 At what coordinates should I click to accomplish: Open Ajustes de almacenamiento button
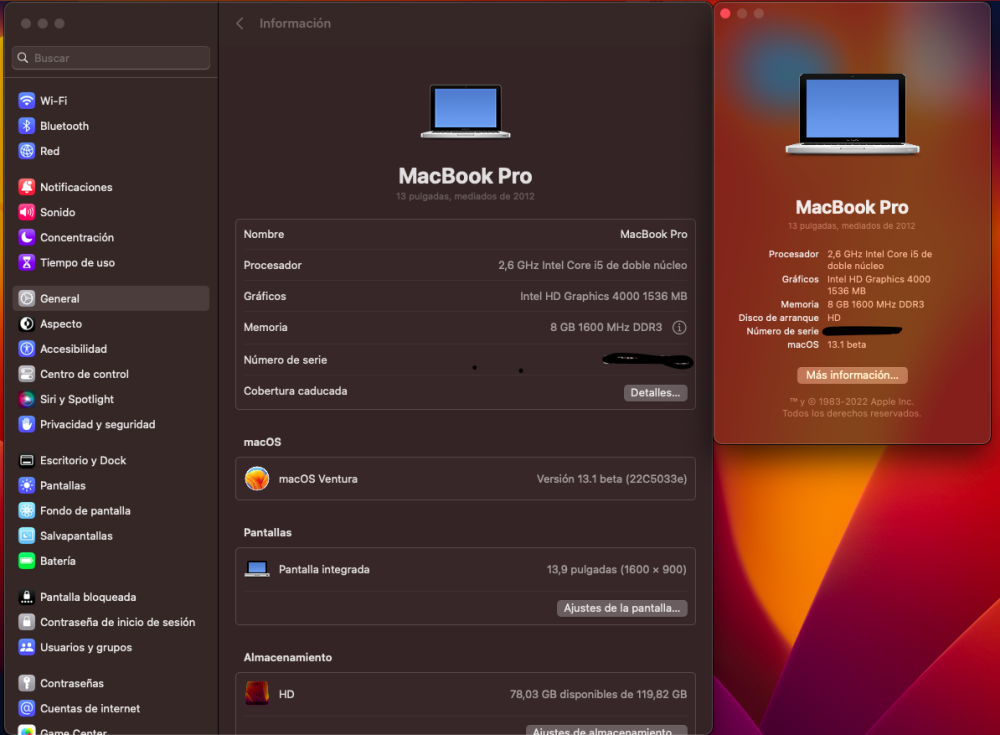(606, 730)
